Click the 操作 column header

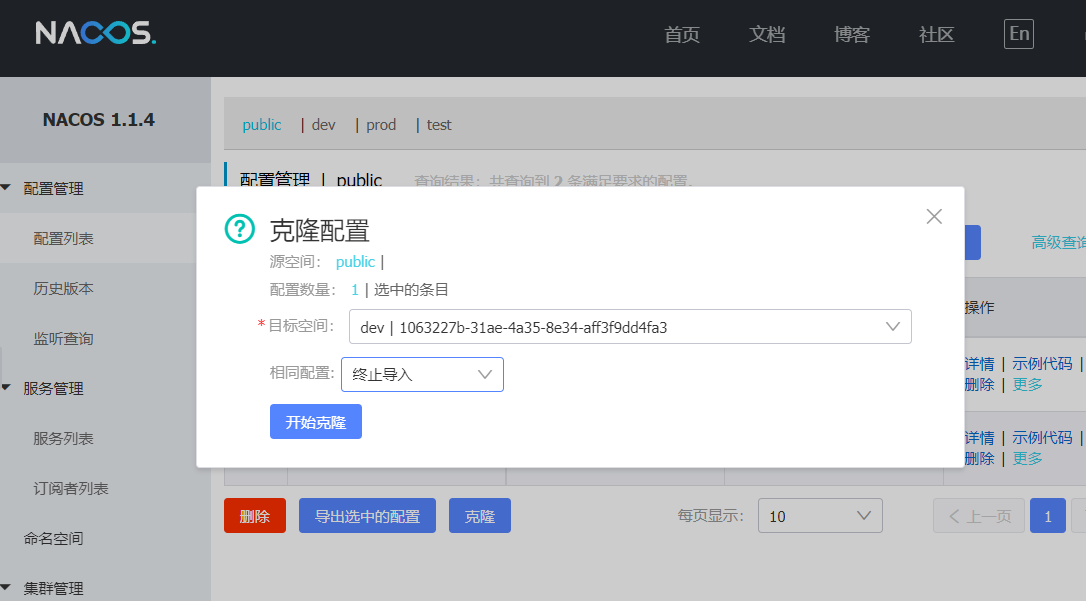(x=979, y=307)
